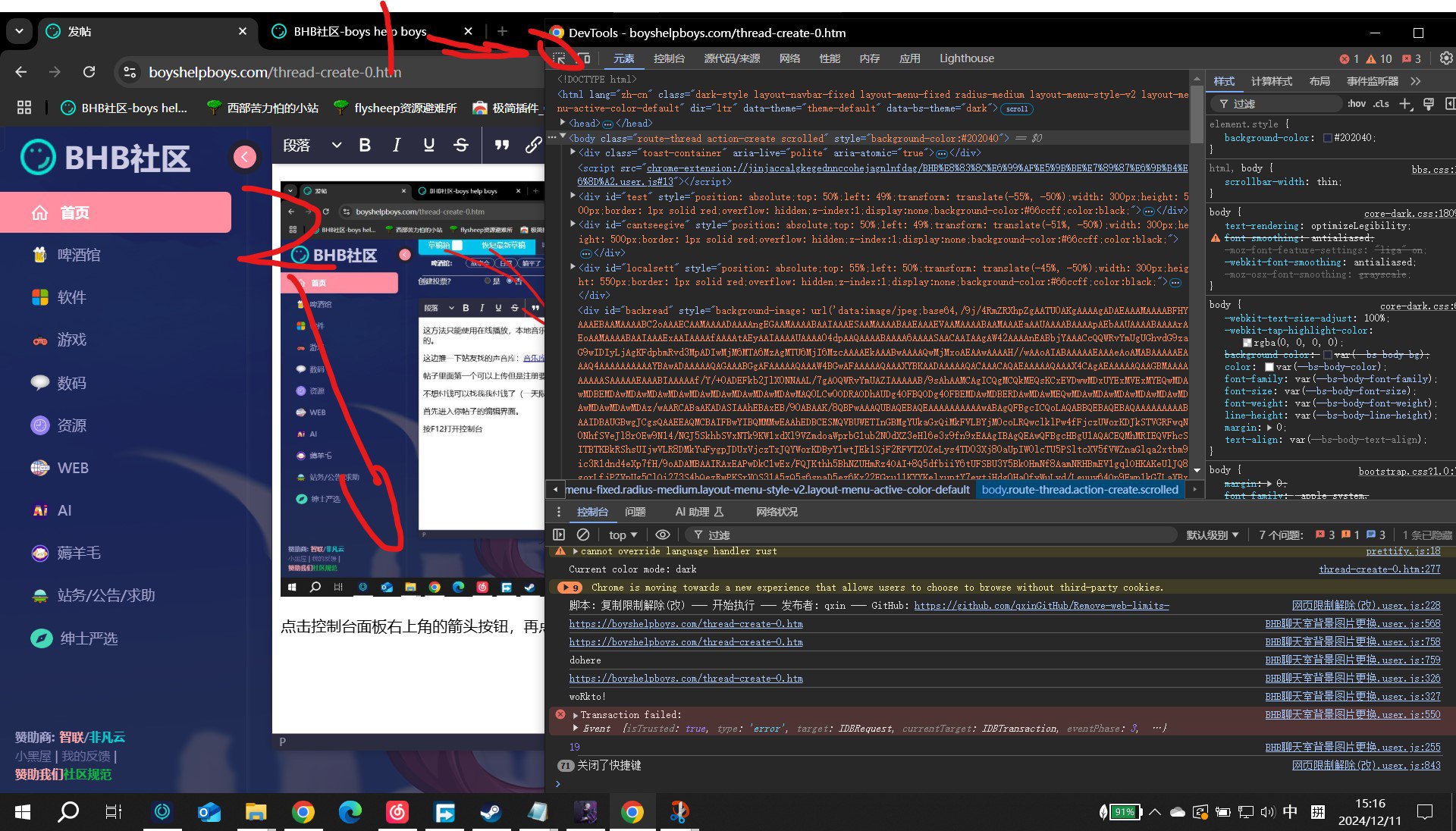Apply italic formatting in the editor
The image size is (1456, 831).
(x=397, y=145)
